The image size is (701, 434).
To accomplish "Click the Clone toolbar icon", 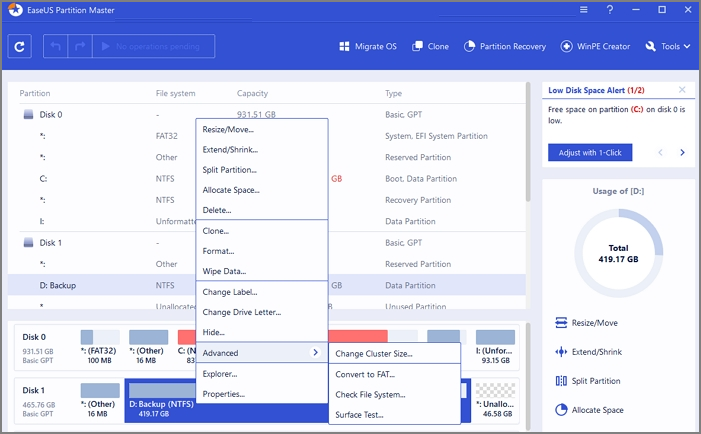I will coord(417,46).
